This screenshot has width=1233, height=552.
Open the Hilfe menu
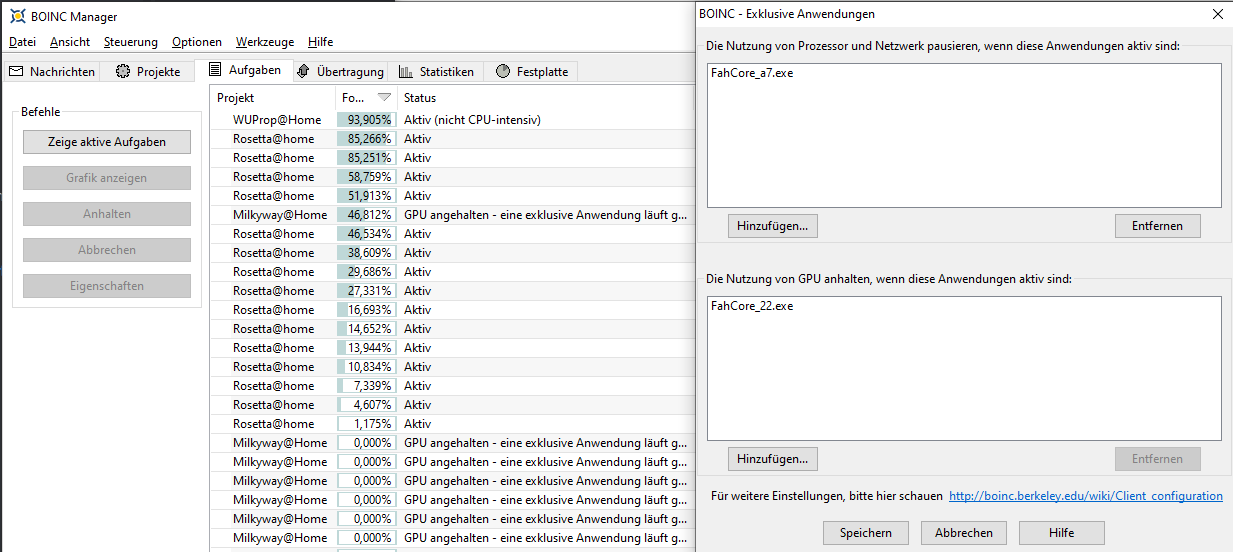[x=321, y=42]
